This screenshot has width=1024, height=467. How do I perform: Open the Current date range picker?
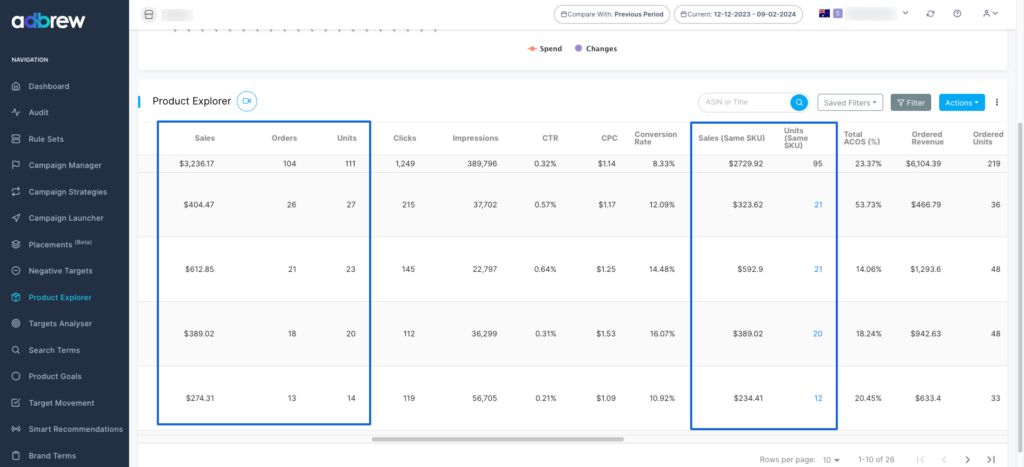click(x=738, y=14)
